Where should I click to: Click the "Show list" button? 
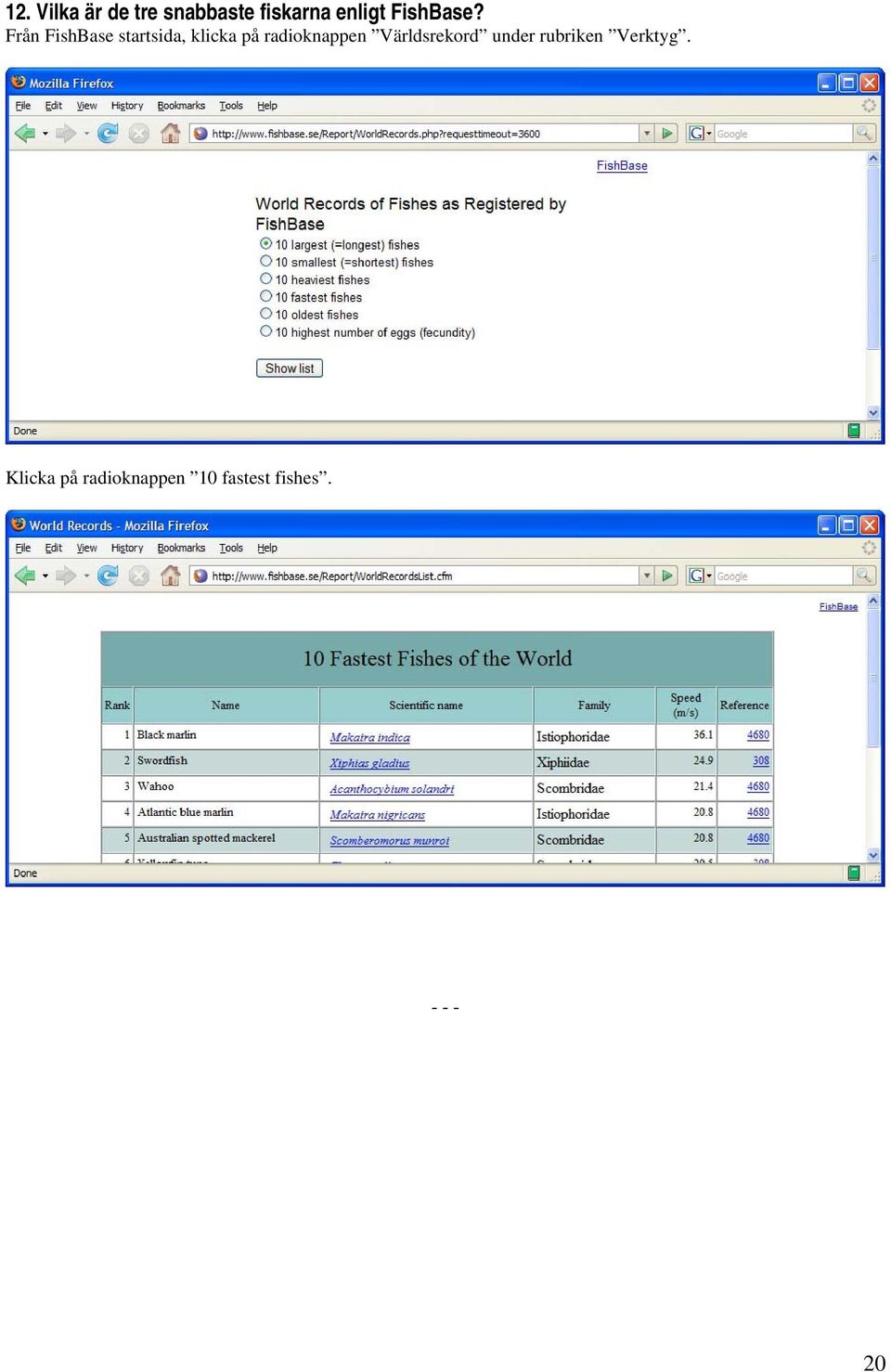pyautogui.click(x=290, y=369)
